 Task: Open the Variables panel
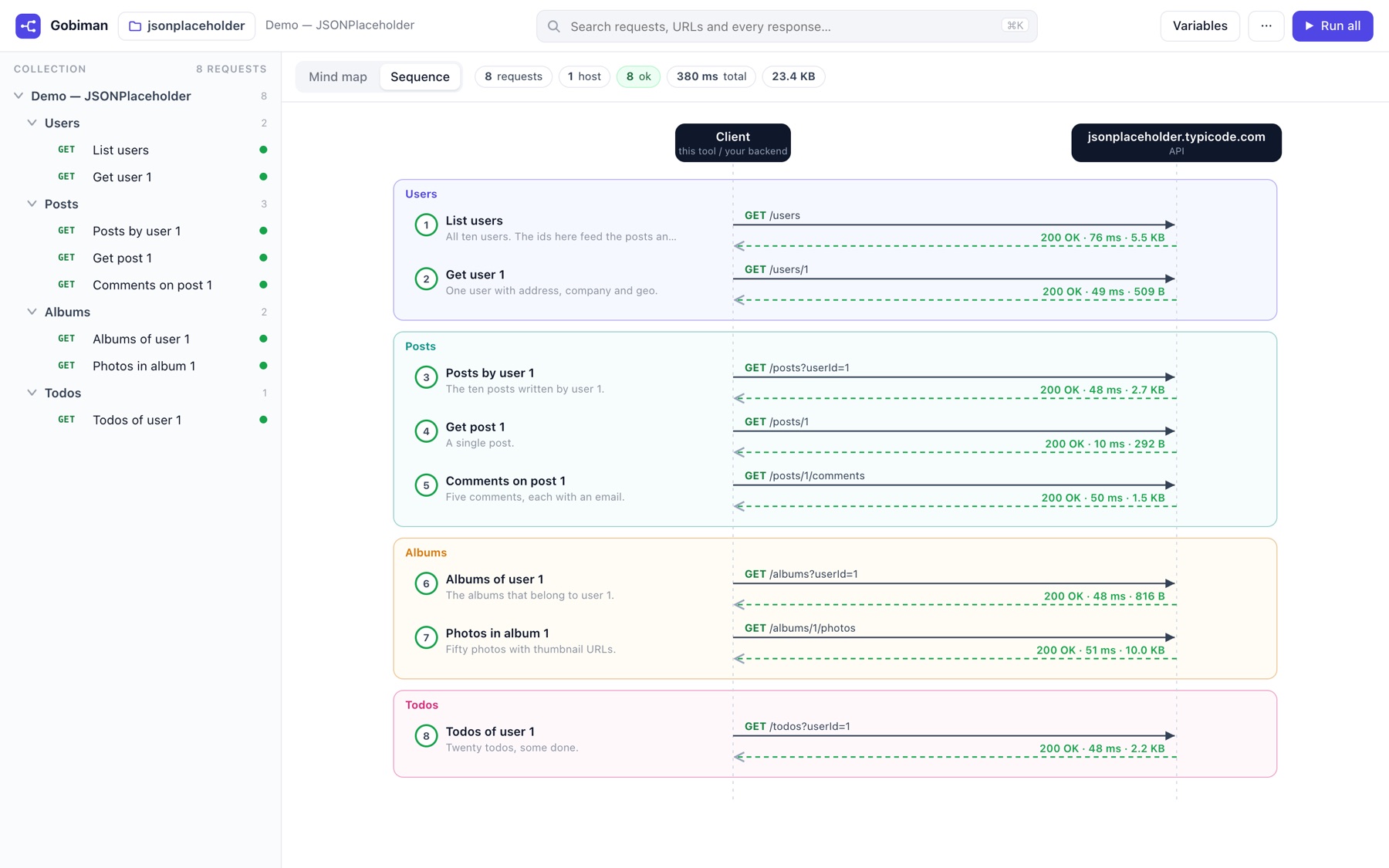click(x=1200, y=25)
